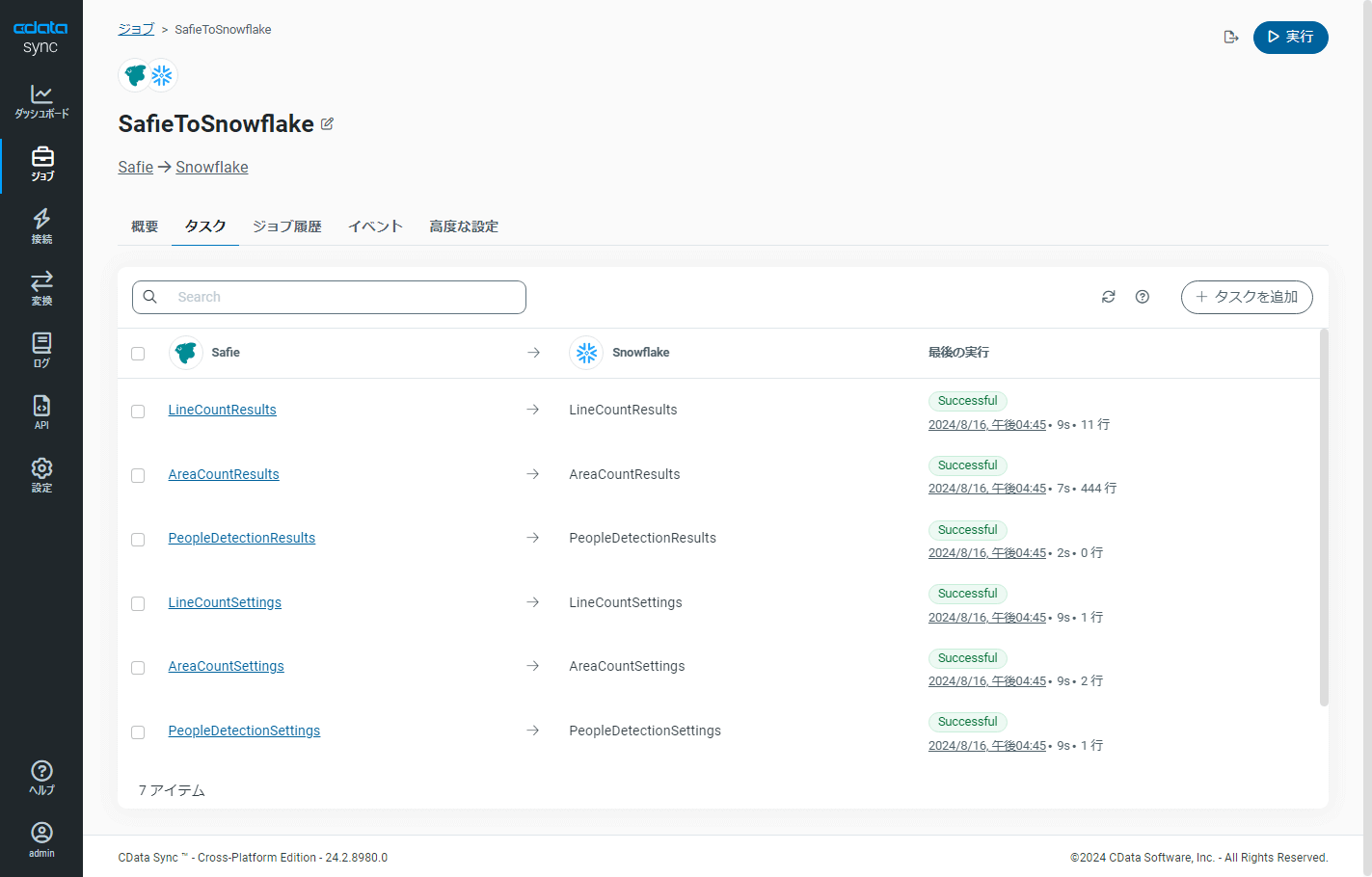Viewport: 1372px width, 877px height.
Task: Open the Snowflake connection link under the title
Action: click(x=212, y=167)
